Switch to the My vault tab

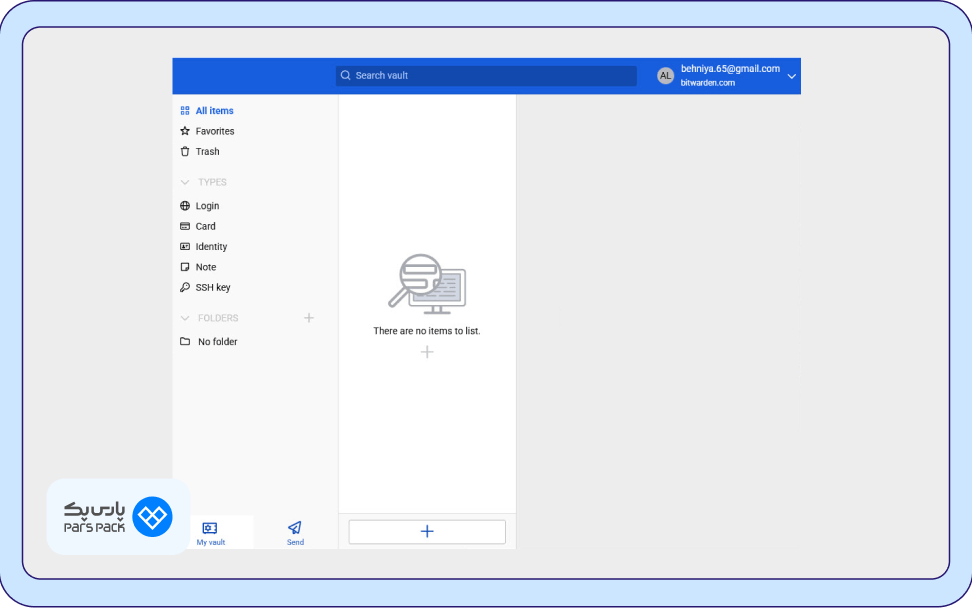point(210,532)
